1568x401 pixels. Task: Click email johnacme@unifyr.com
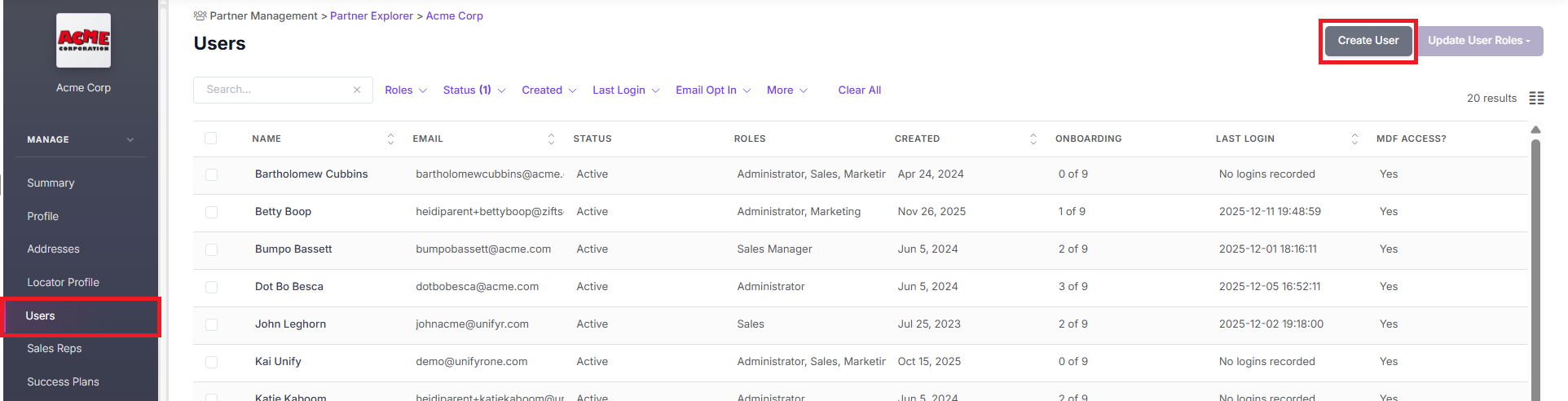tap(472, 324)
